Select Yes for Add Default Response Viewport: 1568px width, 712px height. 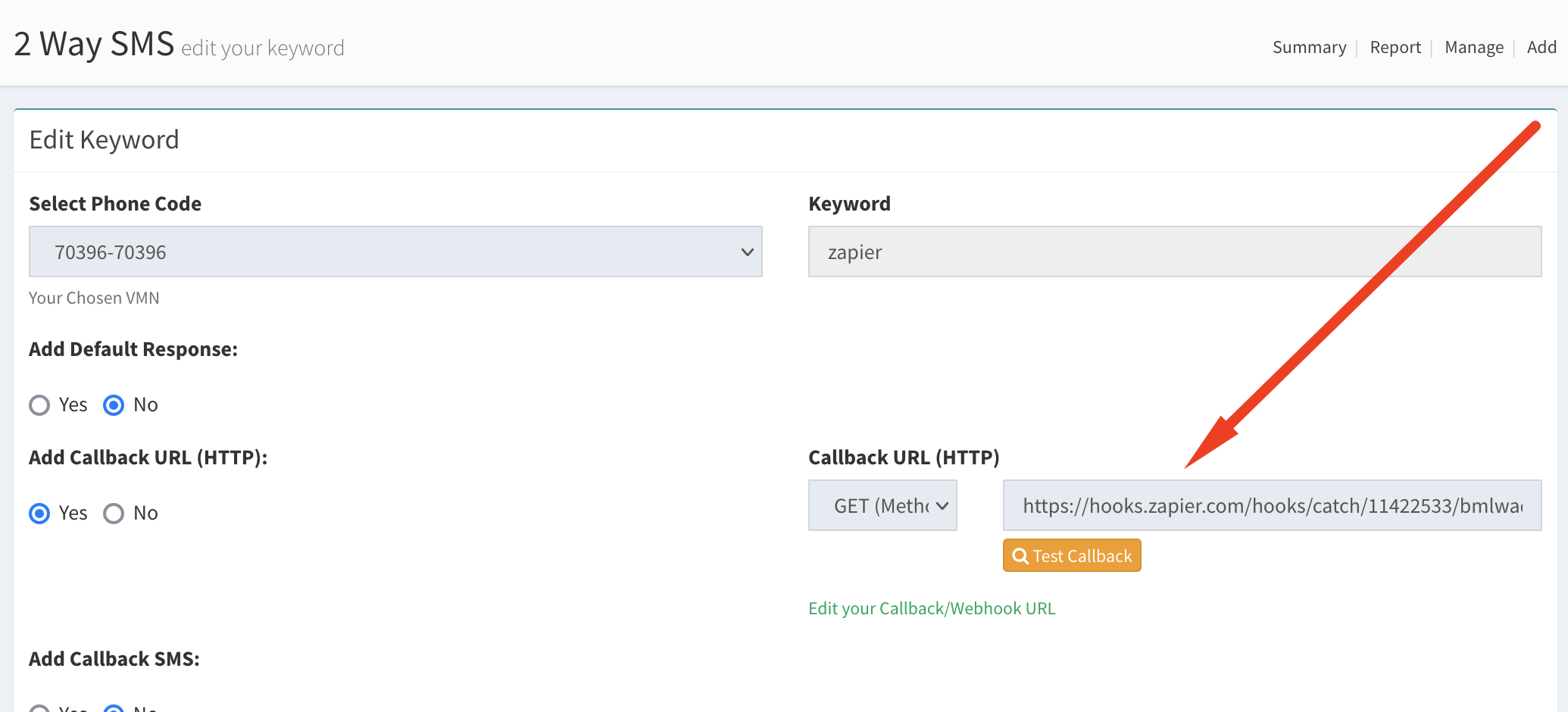click(39, 405)
